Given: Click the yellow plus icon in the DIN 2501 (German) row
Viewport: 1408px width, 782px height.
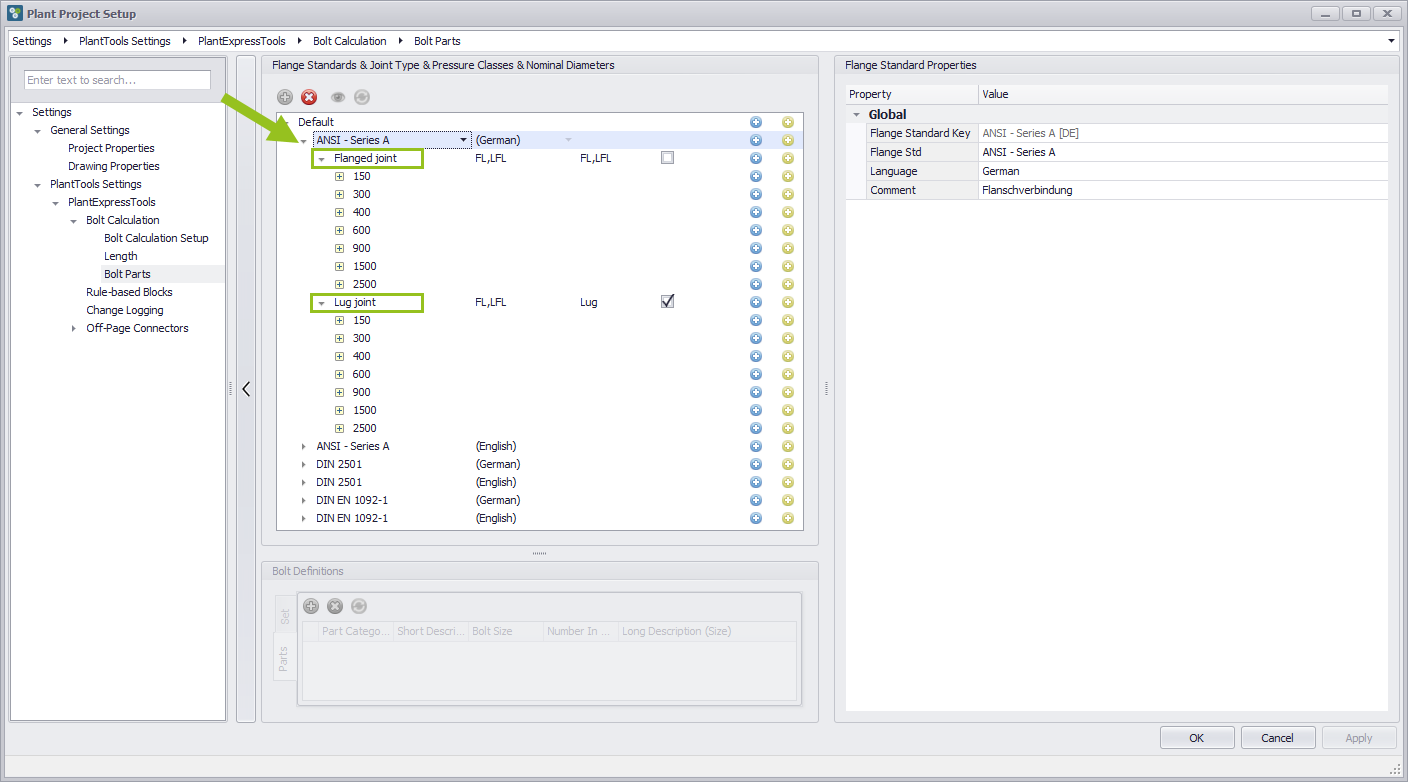Looking at the screenshot, I should pos(788,464).
